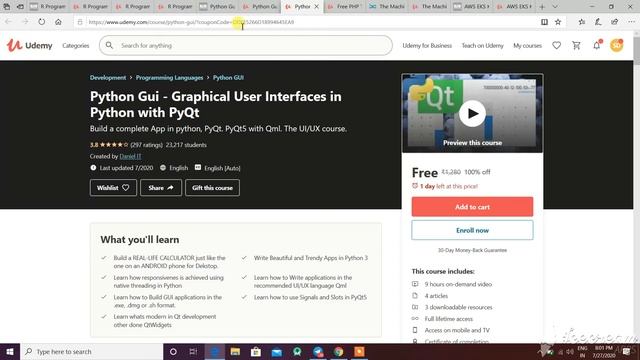Viewport: 640px width, 360px height.
Task: Open reading view icon in address bar
Action: coord(544,22)
